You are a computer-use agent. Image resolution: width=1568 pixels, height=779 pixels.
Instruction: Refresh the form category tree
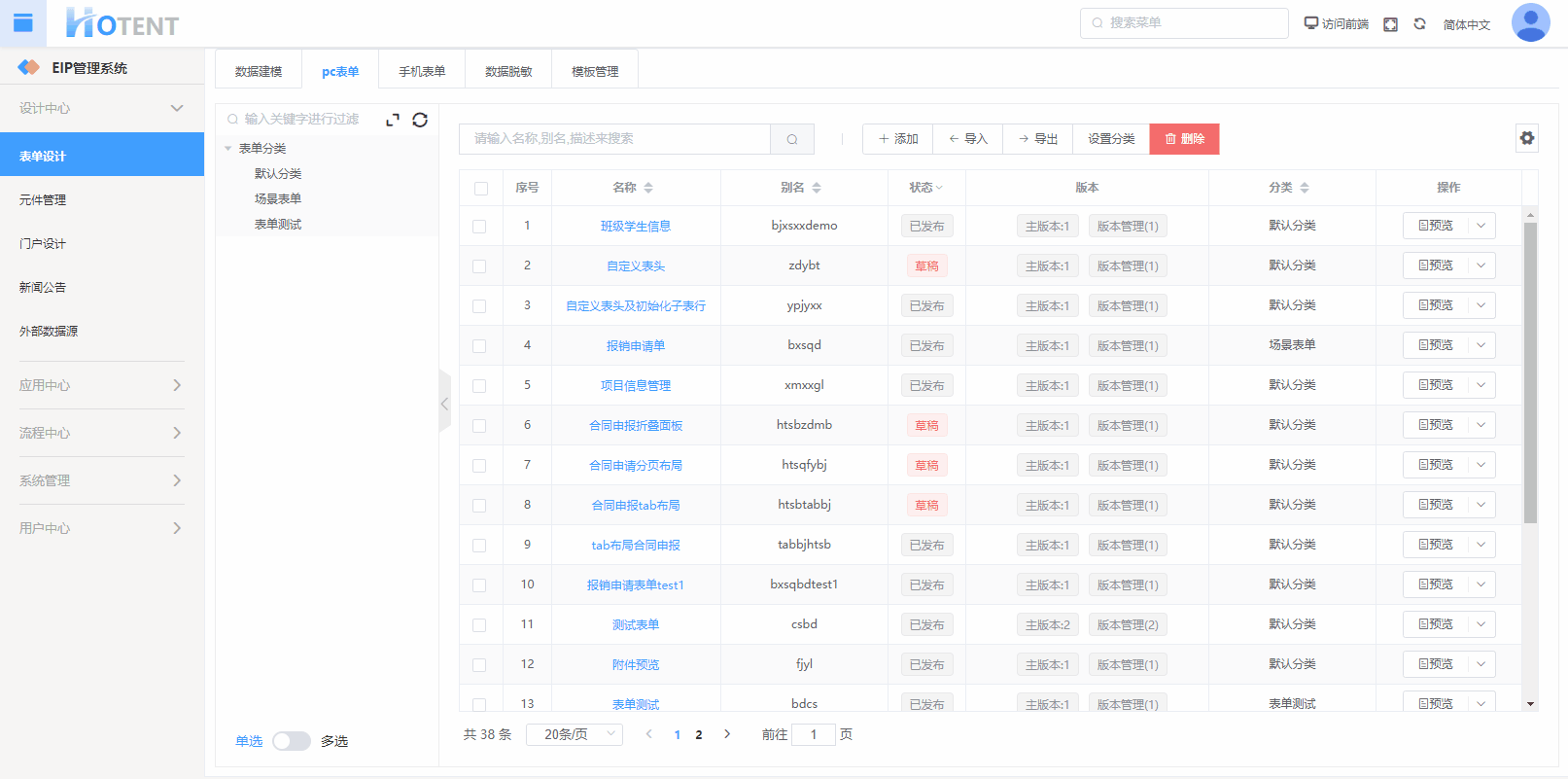pyautogui.click(x=420, y=120)
